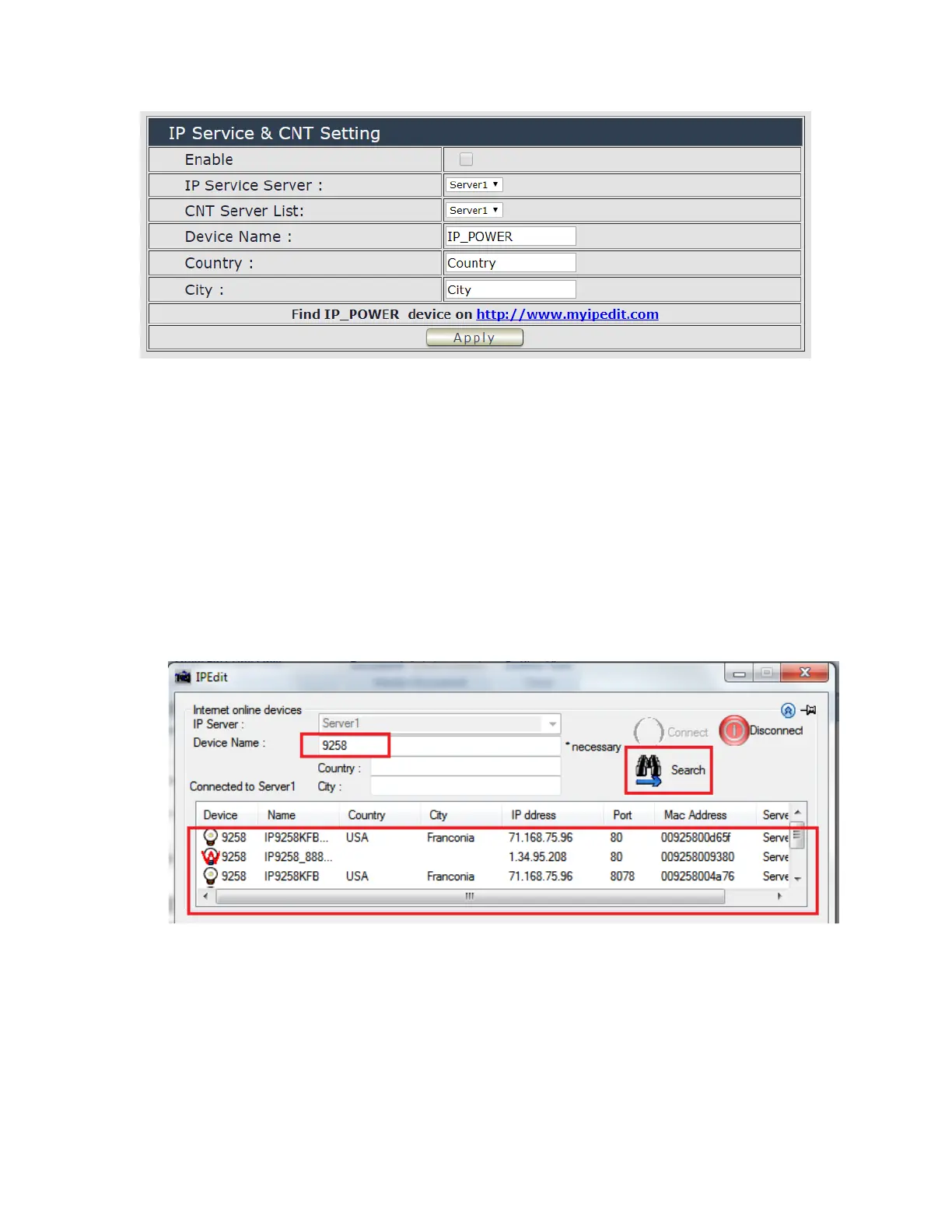Click IPEdit Device Name field with 9258

[439, 746]
